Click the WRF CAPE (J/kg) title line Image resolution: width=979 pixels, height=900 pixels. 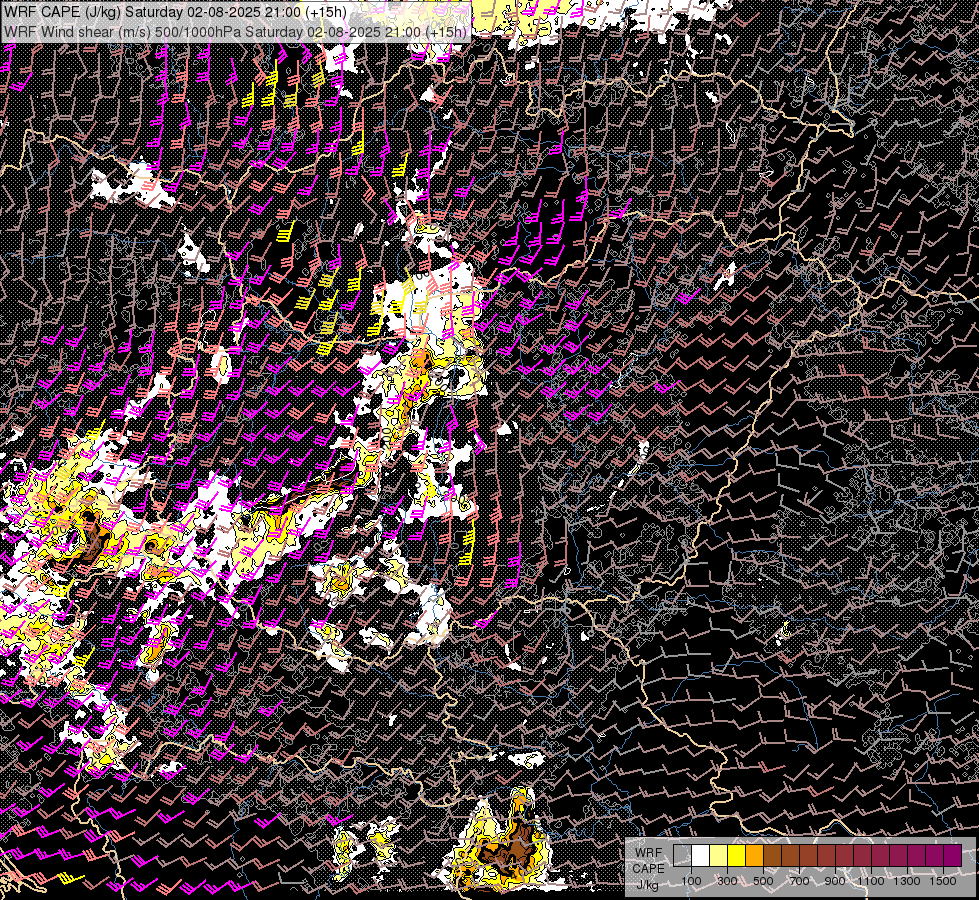[174, 12]
